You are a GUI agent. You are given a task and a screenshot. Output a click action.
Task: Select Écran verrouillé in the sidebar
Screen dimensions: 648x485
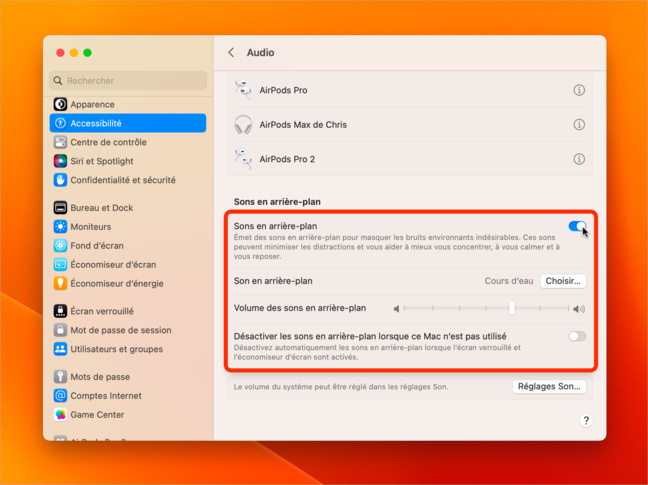[x=128, y=311]
